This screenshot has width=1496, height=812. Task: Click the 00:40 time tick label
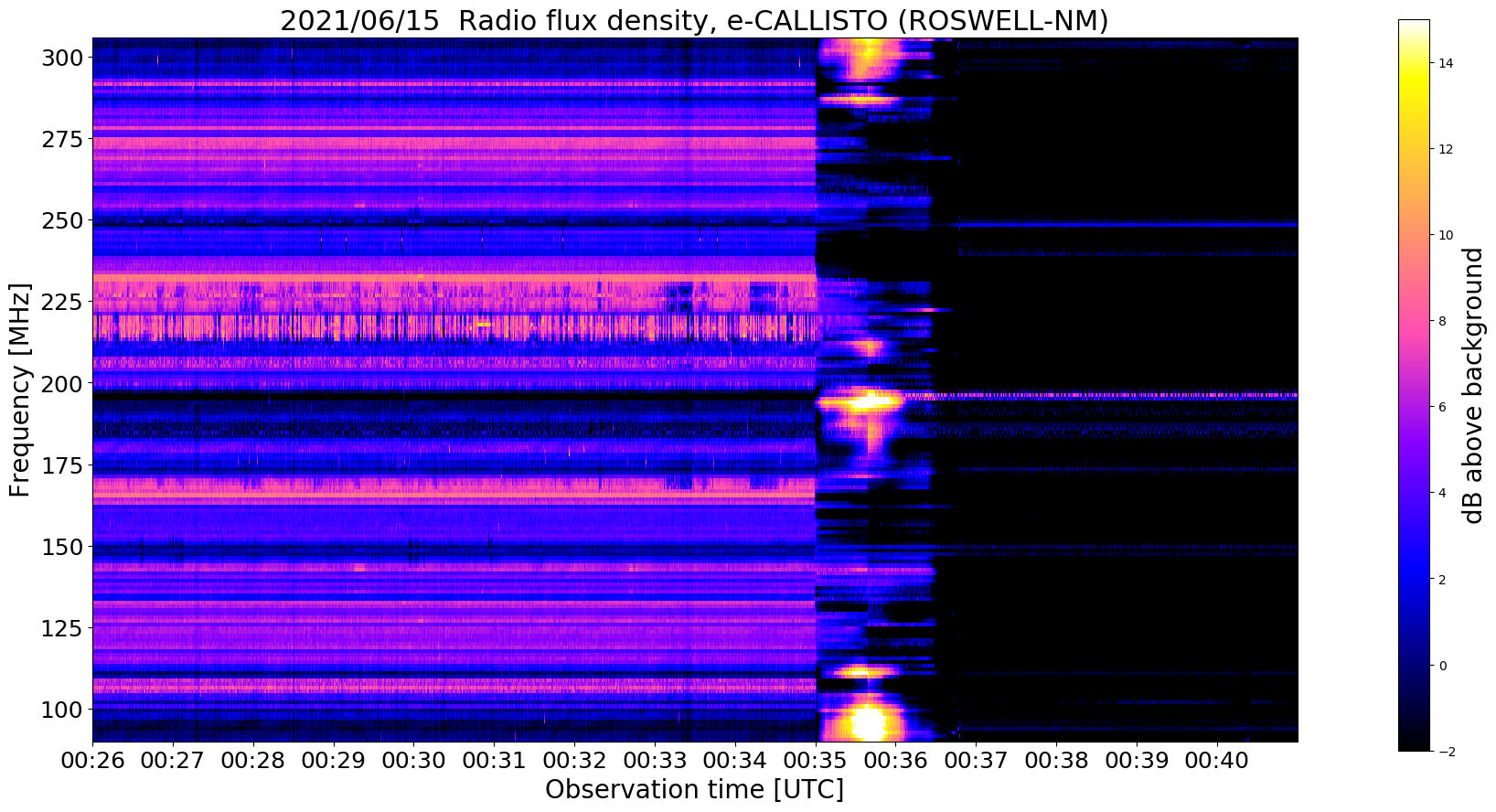coord(1218,761)
